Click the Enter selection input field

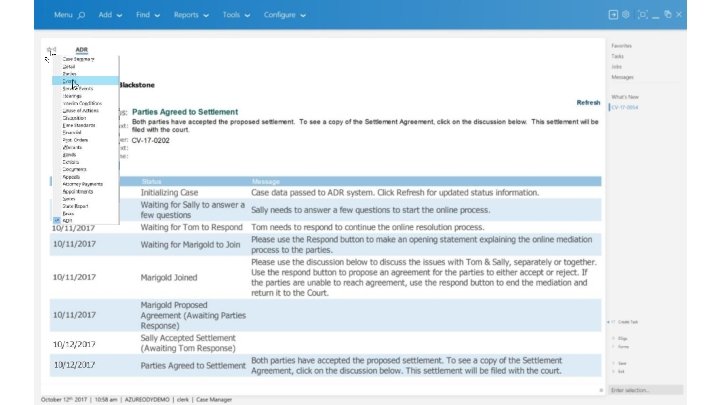tap(645, 390)
